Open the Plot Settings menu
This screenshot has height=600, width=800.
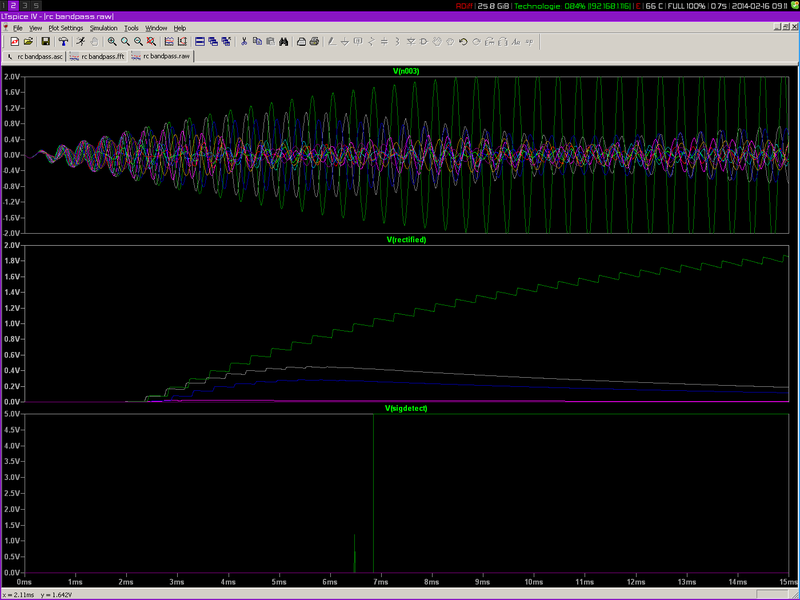[66, 28]
